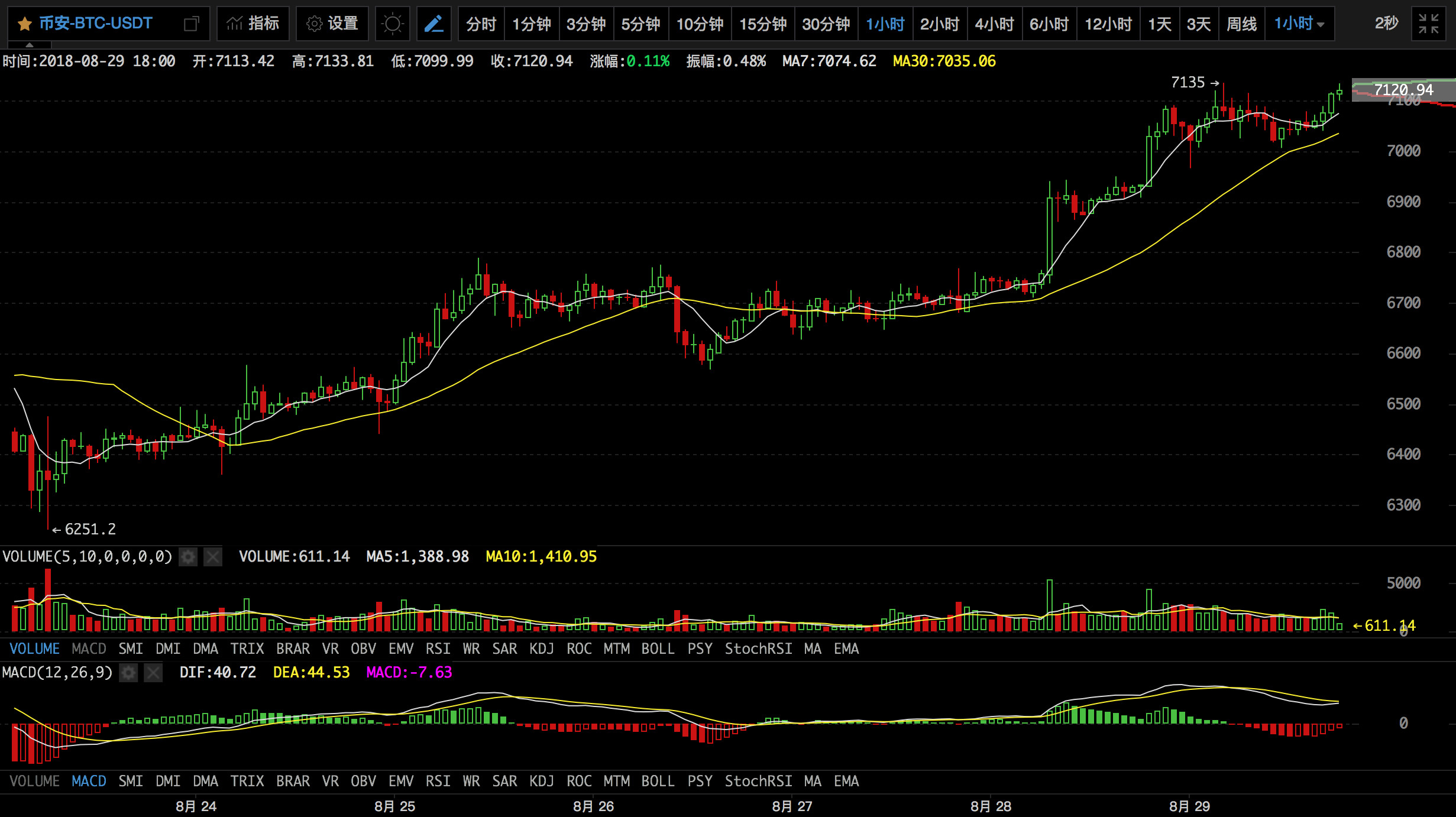Switch to the 30分钟 interval
The image size is (1456, 817).
(x=826, y=24)
